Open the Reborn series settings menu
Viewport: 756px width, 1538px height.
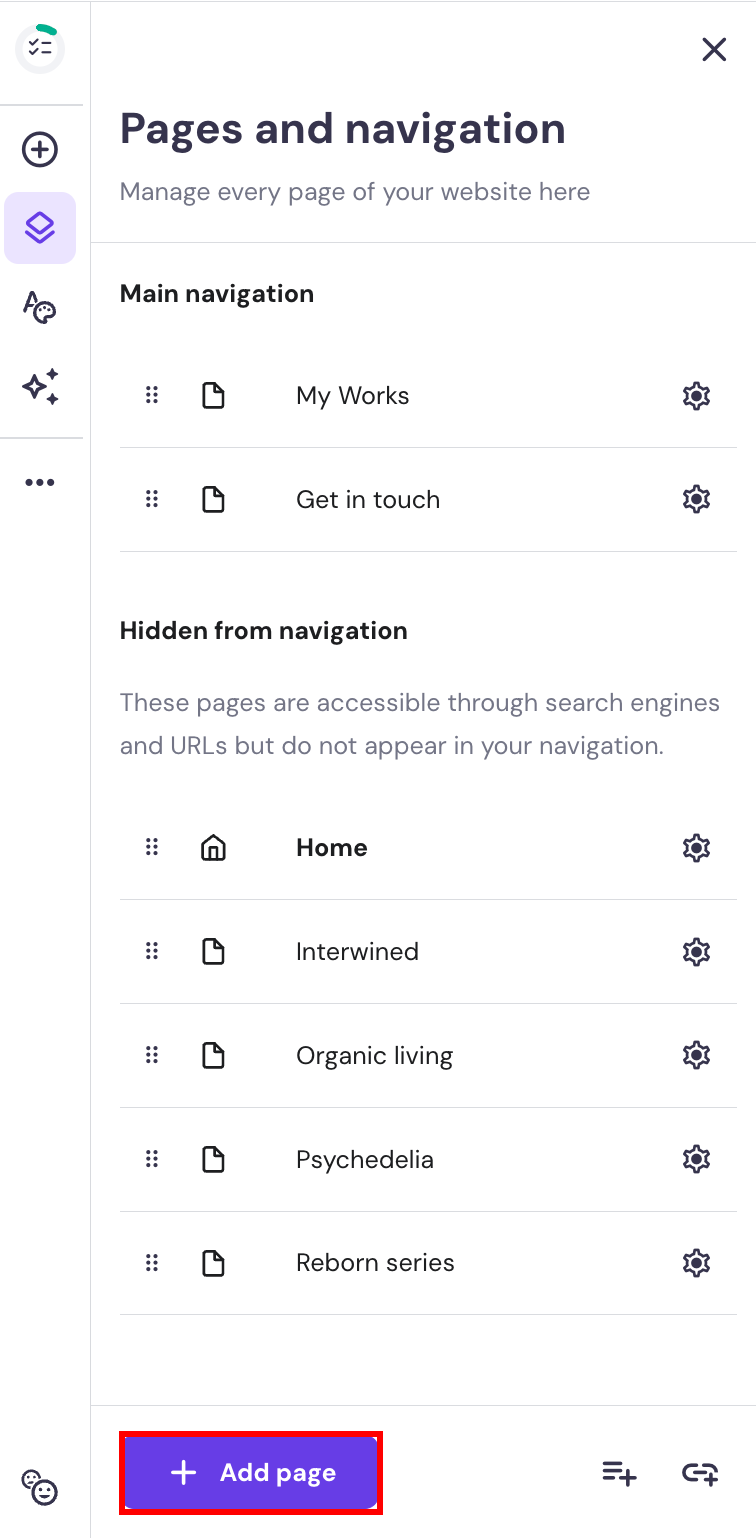[696, 1262]
